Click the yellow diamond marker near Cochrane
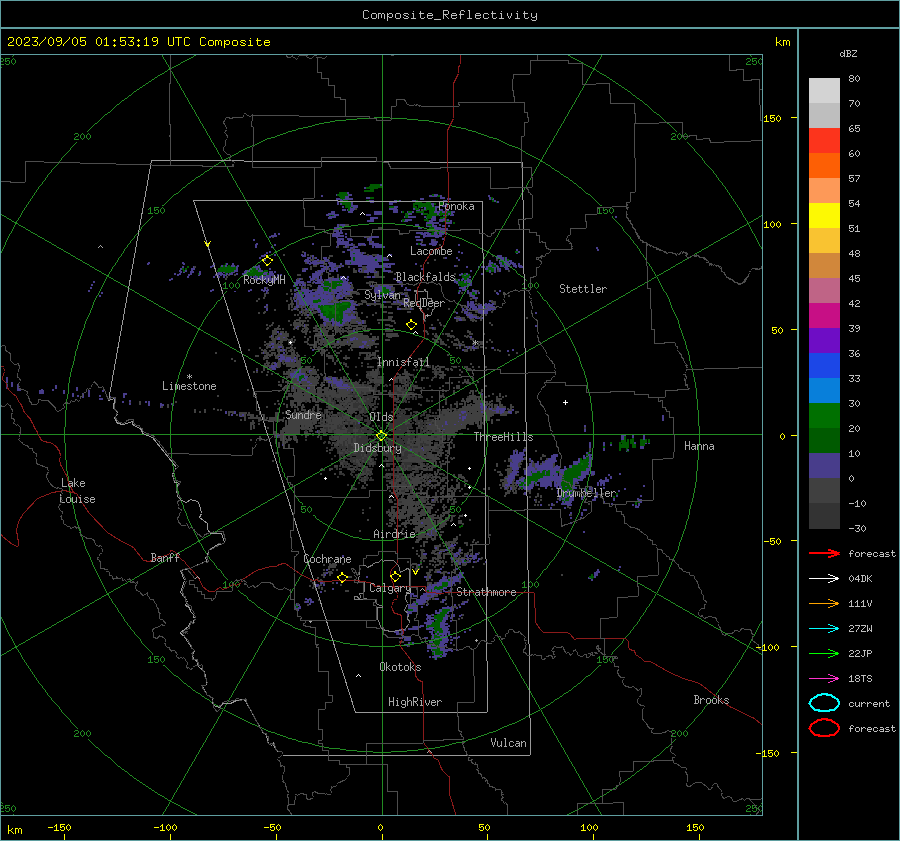 tap(343, 578)
